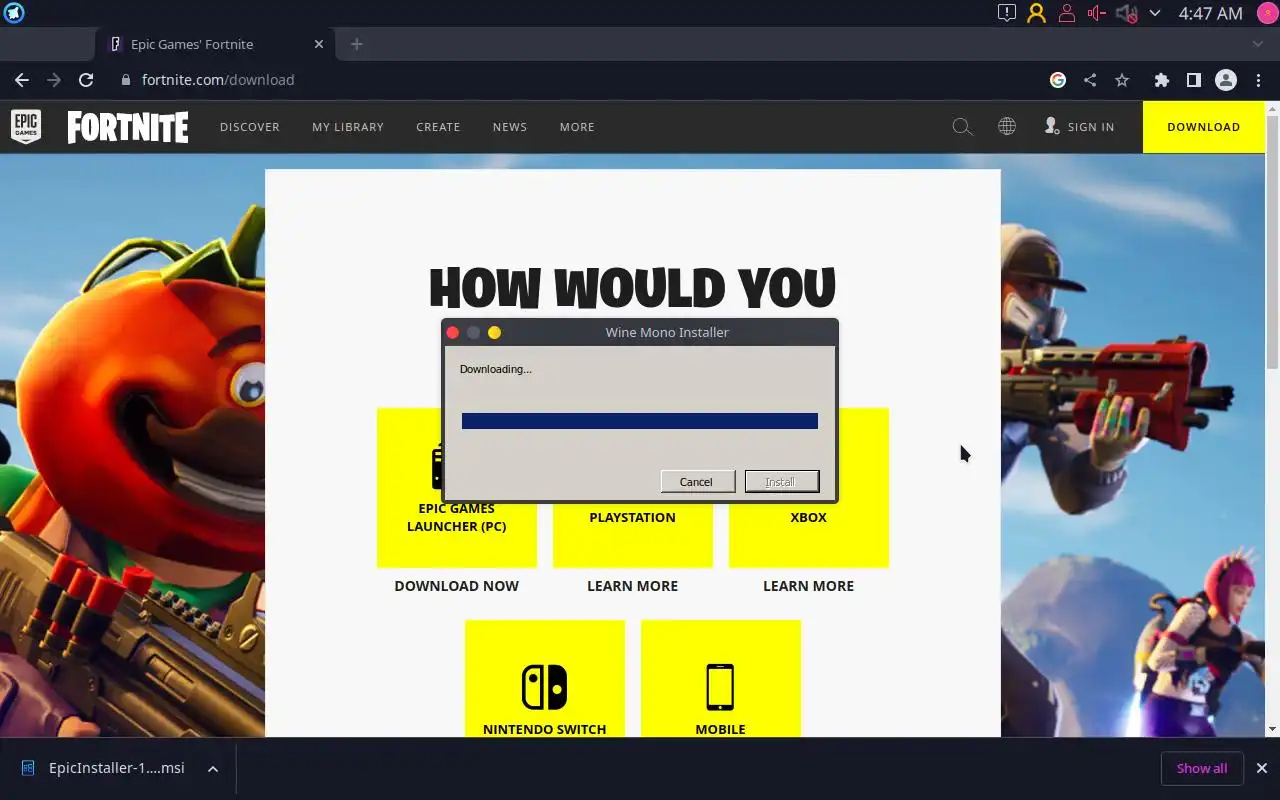This screenshot has height=800, width=1280.
Task: Click DOWNLOAD NOW under Epic Games Launcher
Action: (457, 586)
